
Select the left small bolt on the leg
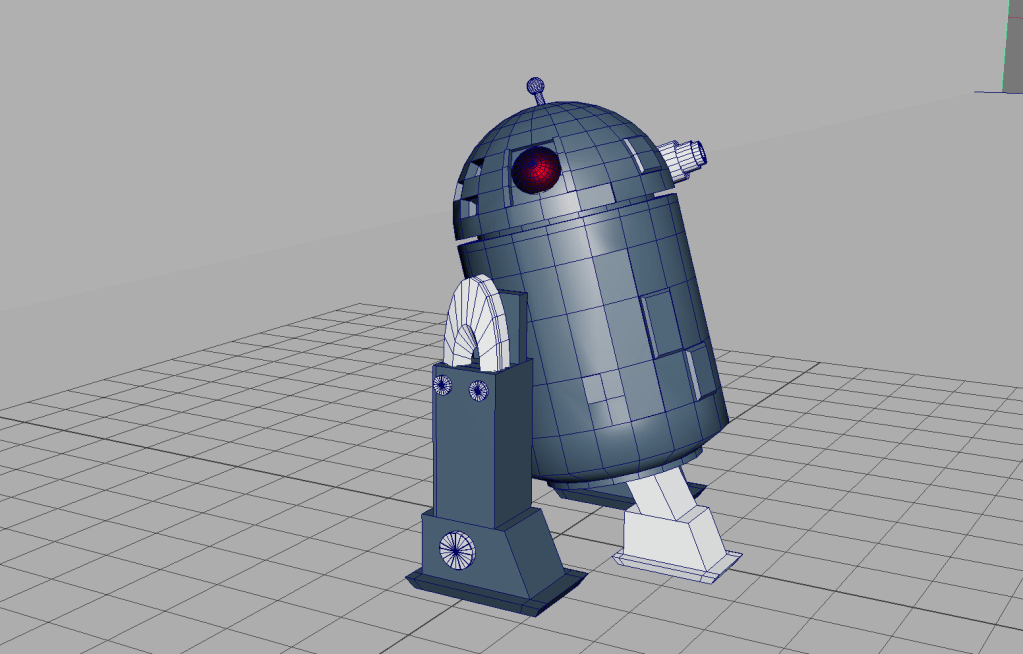pyautogui.click(x=444, y=385)
